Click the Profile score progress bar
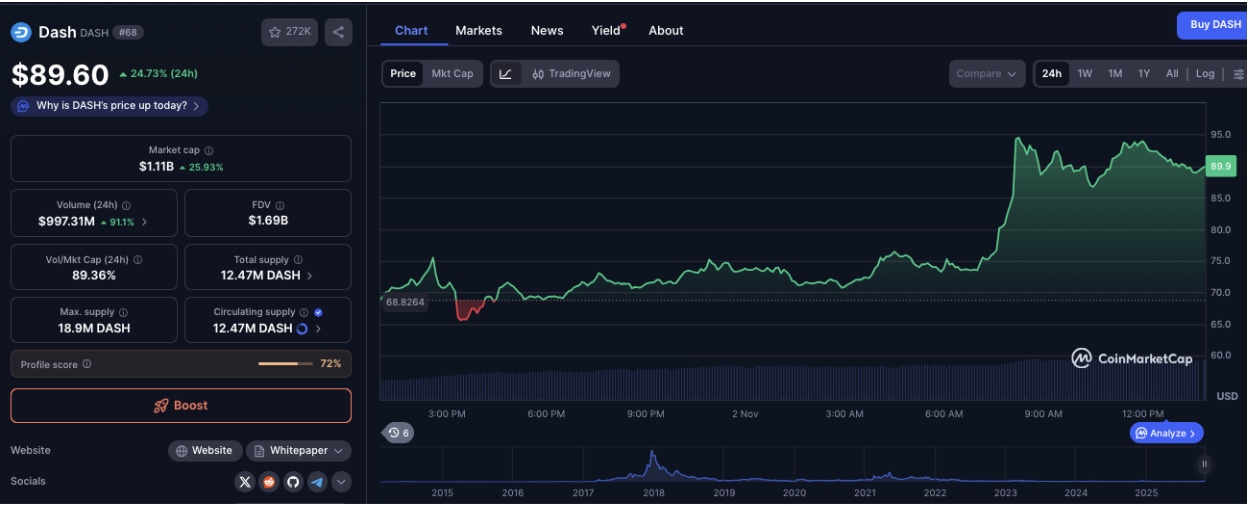The height and width of the screenshot is (506, 1250). coord(285,364)
